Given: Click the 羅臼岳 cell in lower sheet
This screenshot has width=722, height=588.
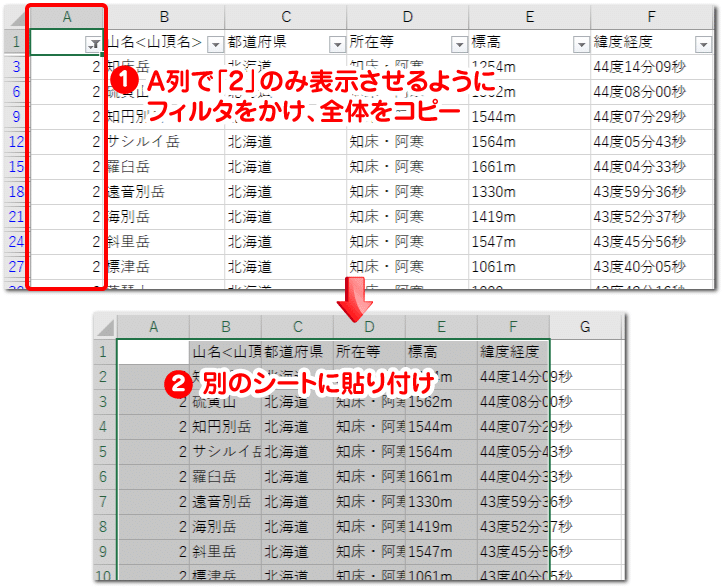Looking at the screenshot, I should coord(225,477).
